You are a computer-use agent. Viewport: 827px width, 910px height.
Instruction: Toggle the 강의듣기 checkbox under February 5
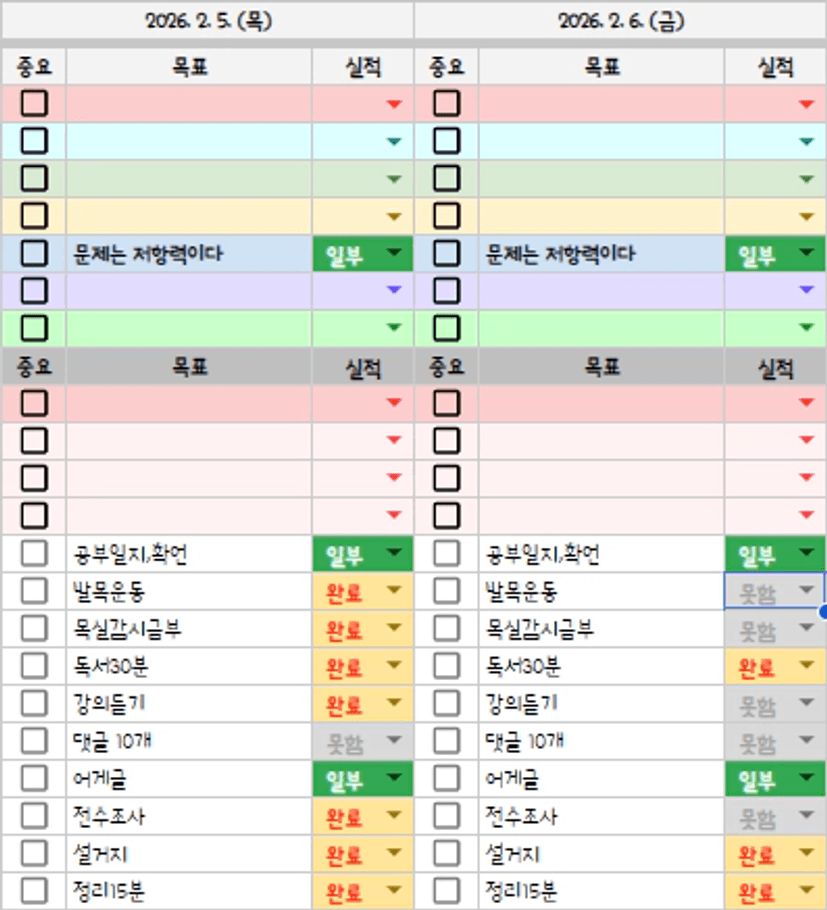coord(34,704)
